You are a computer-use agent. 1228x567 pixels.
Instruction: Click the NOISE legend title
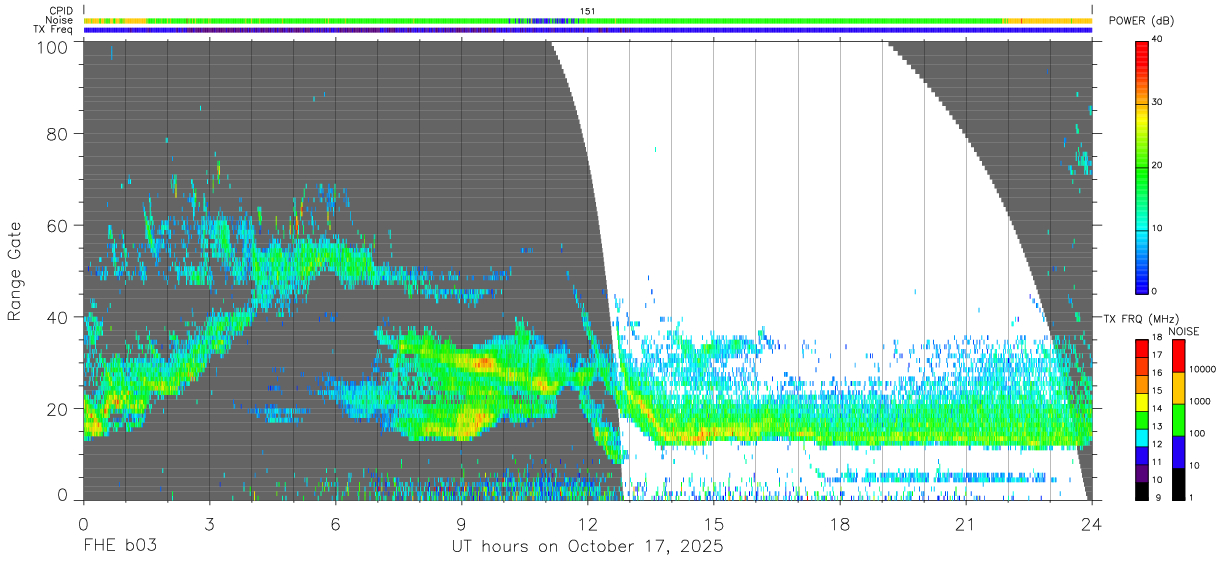[1184, 331]
